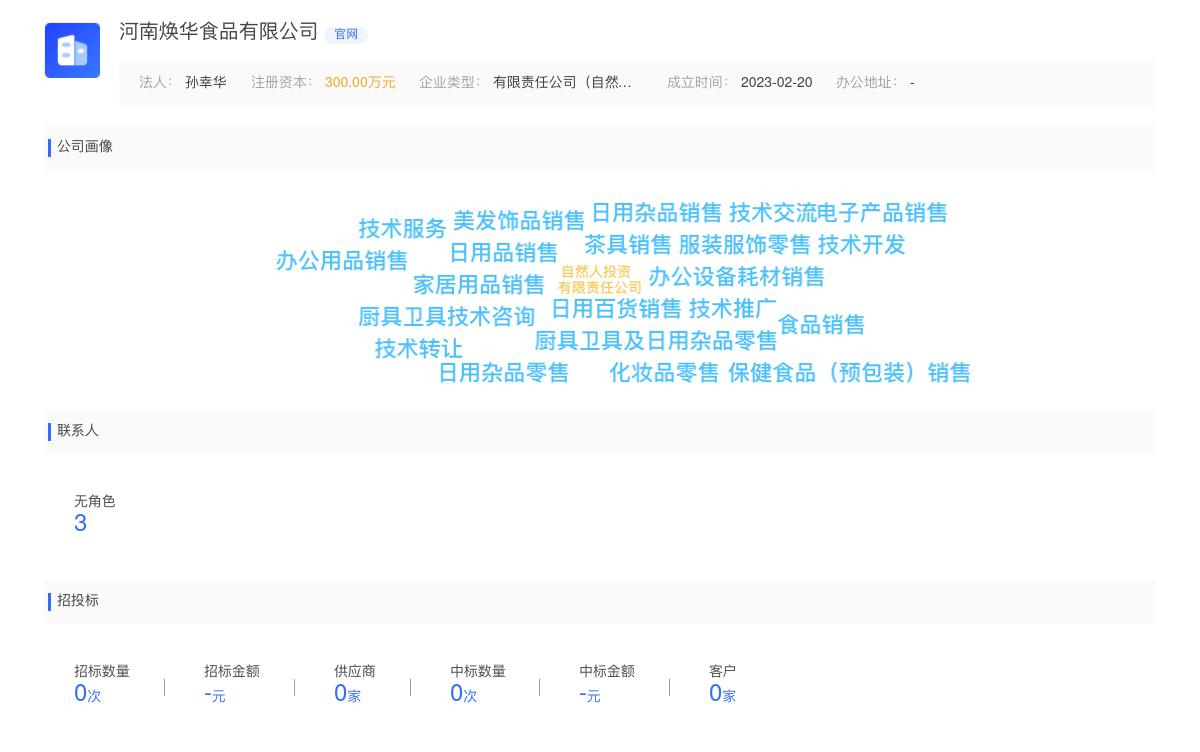
Task: Select word cloud tag 厨具卫具及日用杂品零售
Action: click(x=656, y=341)
